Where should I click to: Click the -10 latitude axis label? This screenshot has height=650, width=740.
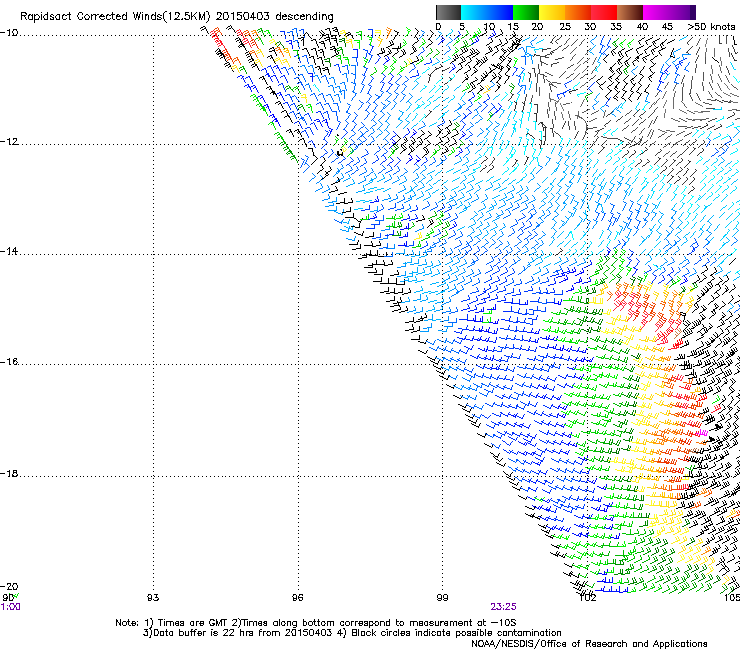[9, 33]
